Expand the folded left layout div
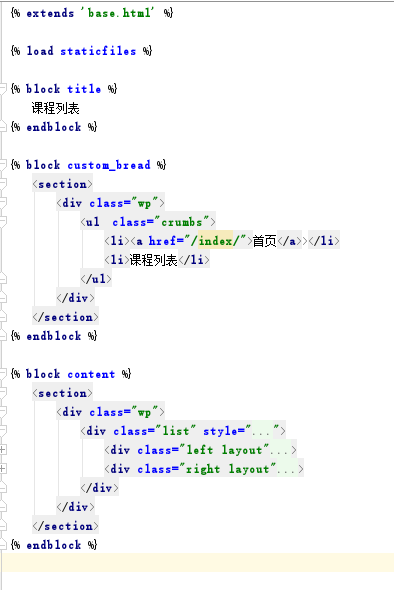Image resolution: width=394 pixels, height=590 pixels. pos(3,450)
